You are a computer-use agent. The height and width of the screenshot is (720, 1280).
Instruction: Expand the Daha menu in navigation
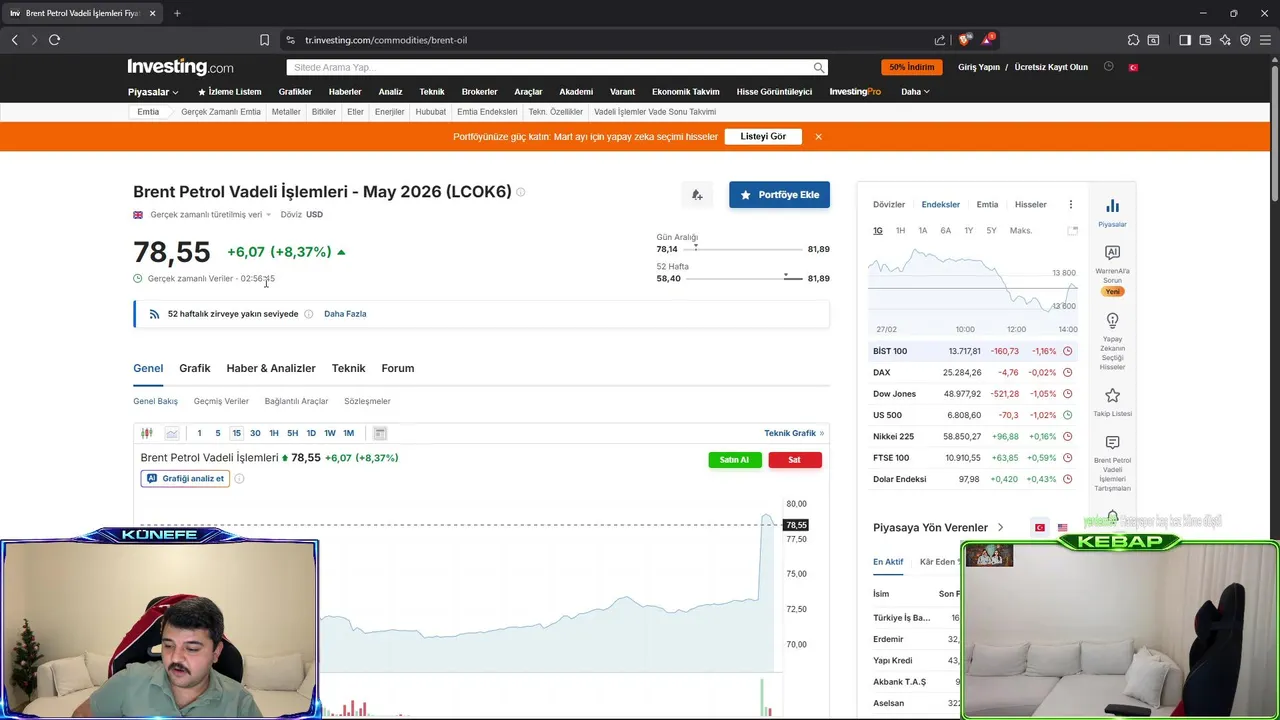click(915, 92)
